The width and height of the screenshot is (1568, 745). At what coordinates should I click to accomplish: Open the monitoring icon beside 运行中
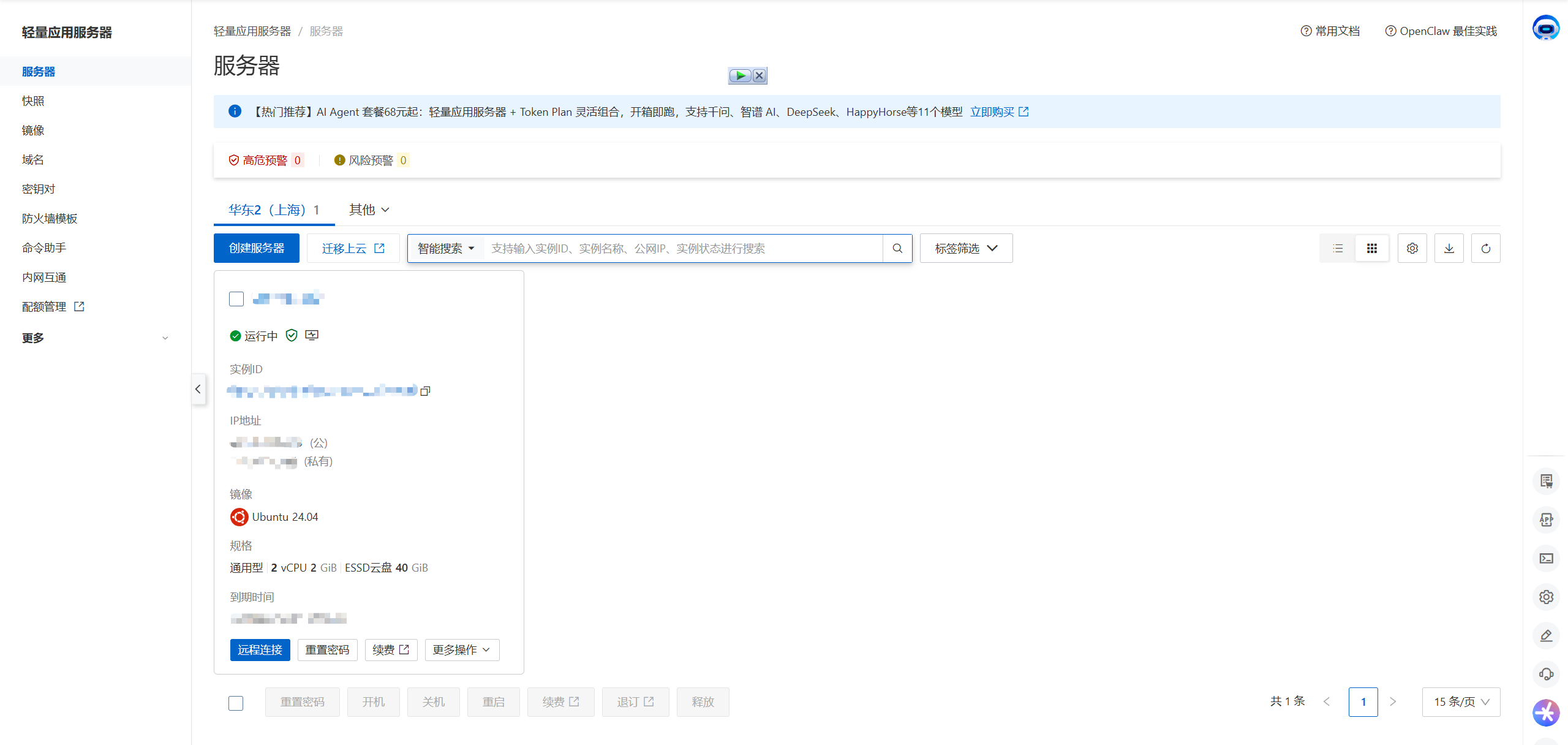click(x=312, y=335)
